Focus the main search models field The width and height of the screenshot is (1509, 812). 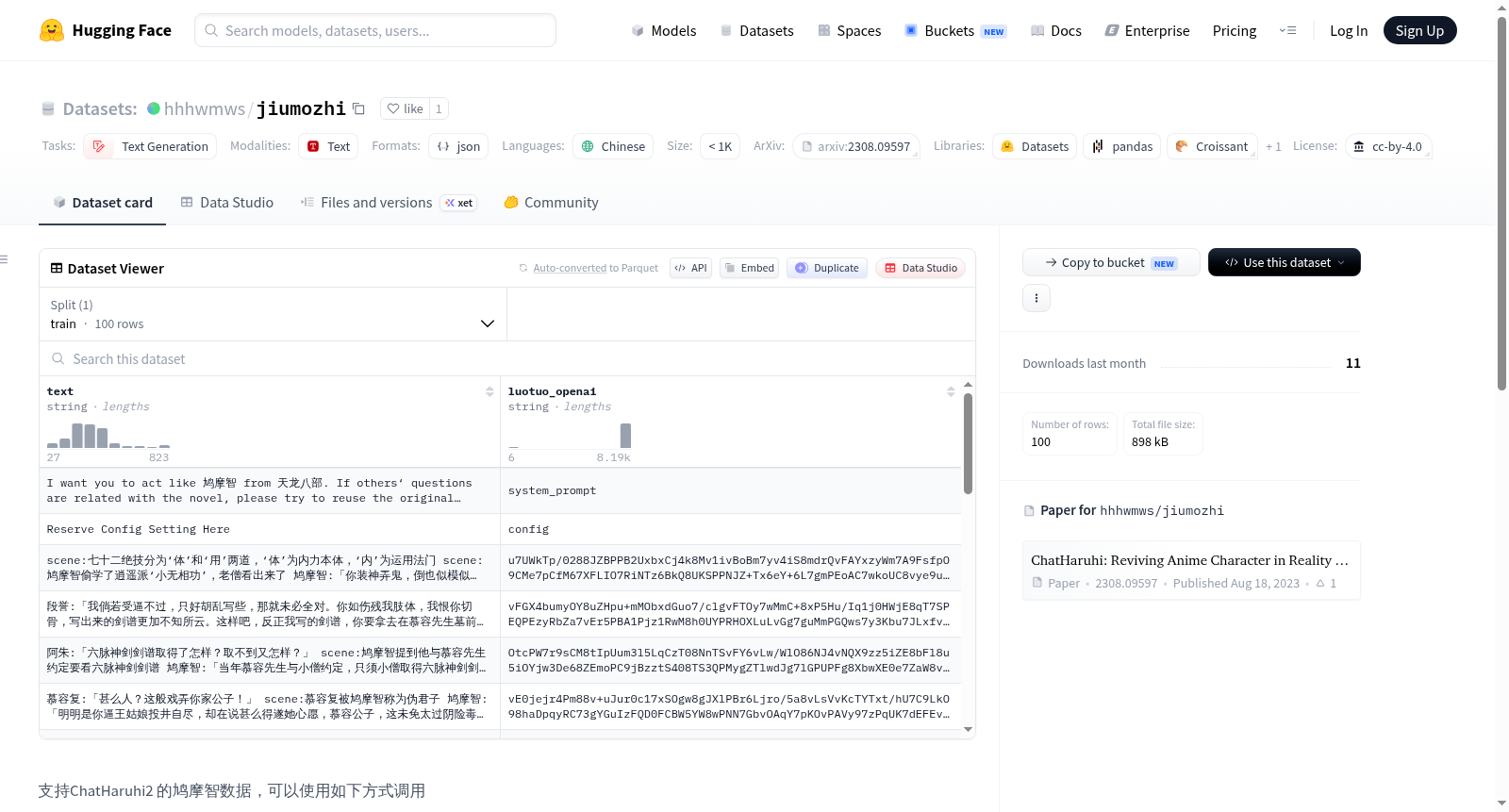[375, 30]
